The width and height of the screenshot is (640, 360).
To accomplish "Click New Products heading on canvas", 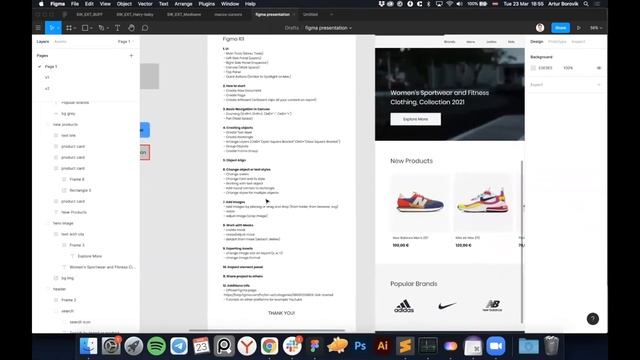I will pyautogui.click(x=411, y=161).
